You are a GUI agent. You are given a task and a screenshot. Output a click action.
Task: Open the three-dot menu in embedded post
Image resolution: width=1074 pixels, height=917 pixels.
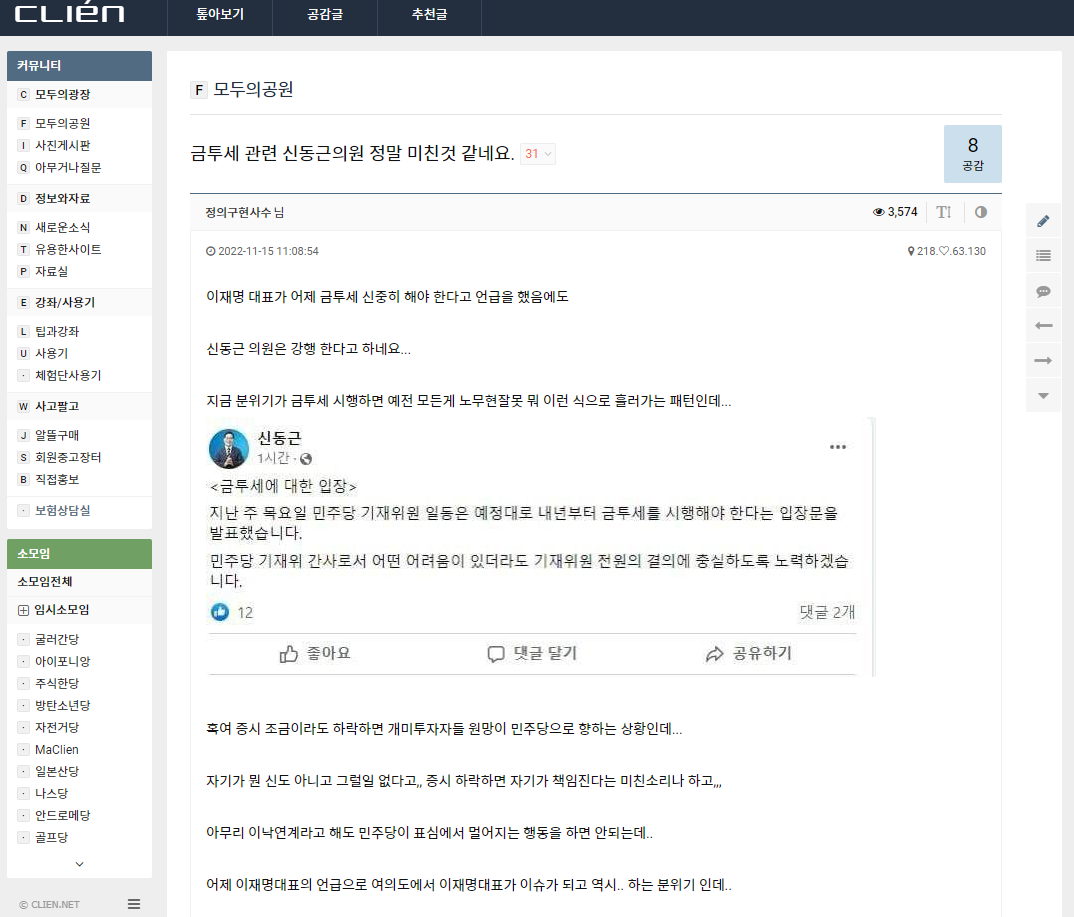point(838,447)
